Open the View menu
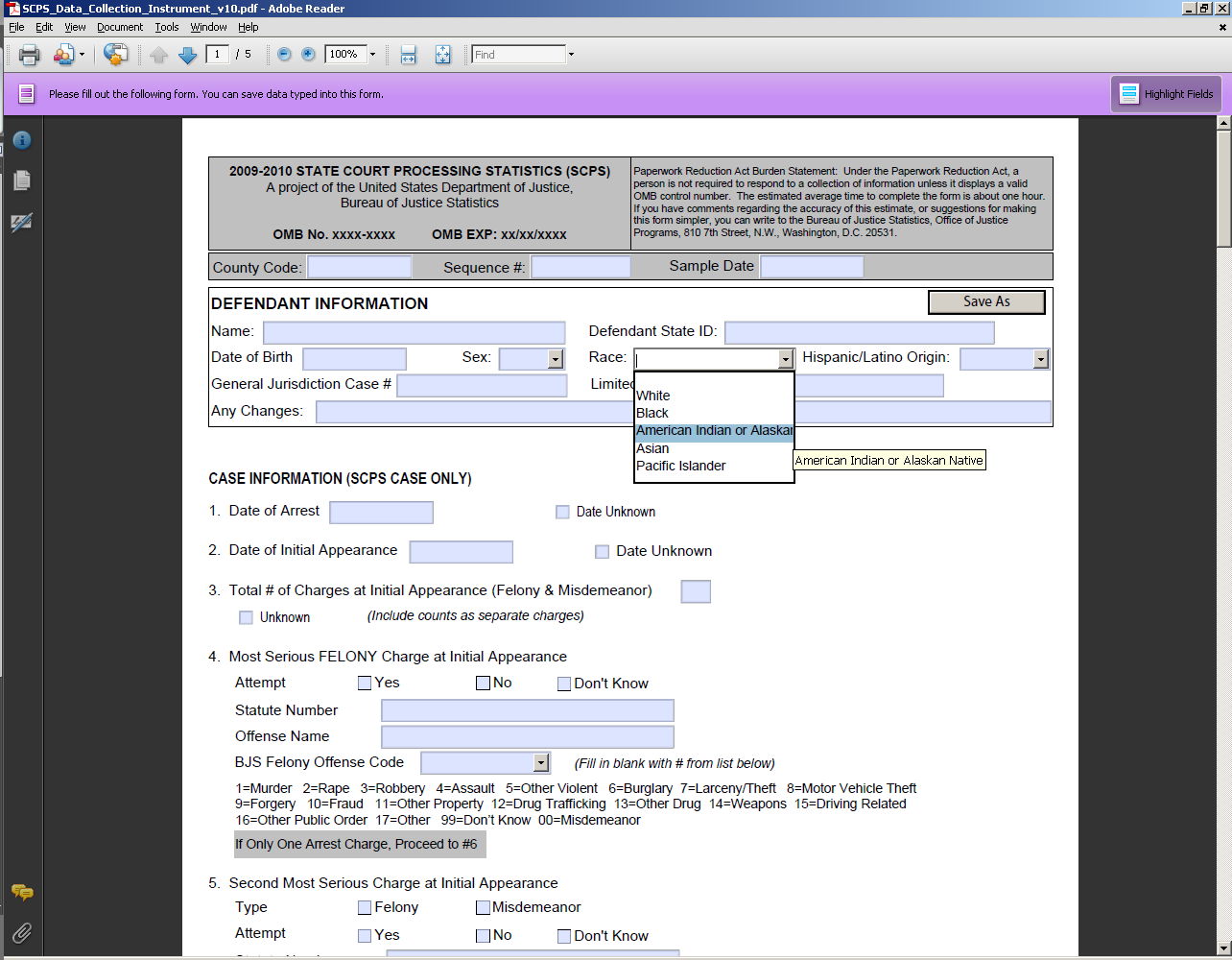 (x=75, y=27)
